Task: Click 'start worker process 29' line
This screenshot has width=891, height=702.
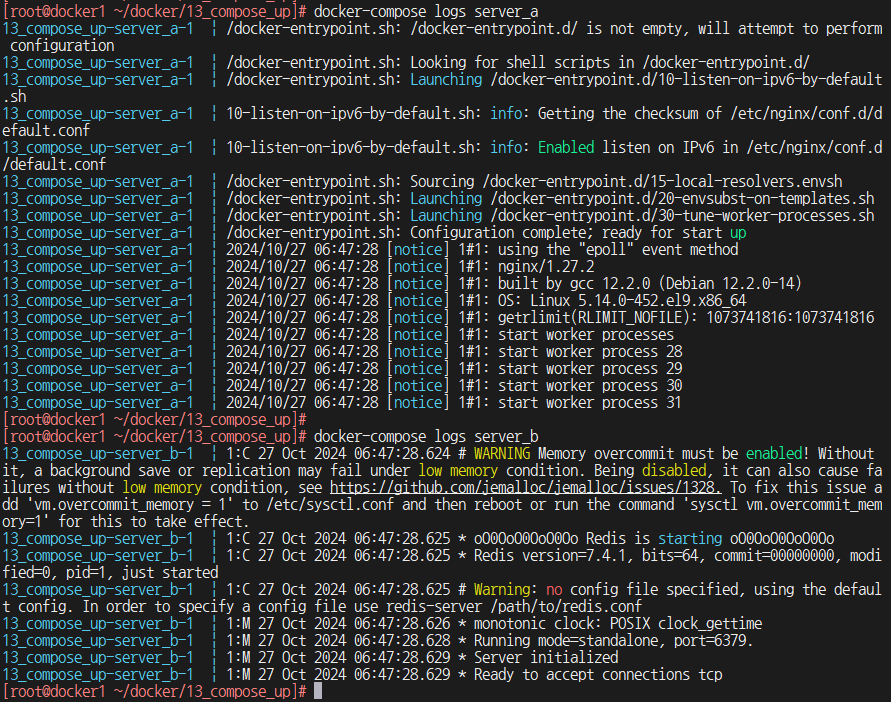Action: (590, 369)
